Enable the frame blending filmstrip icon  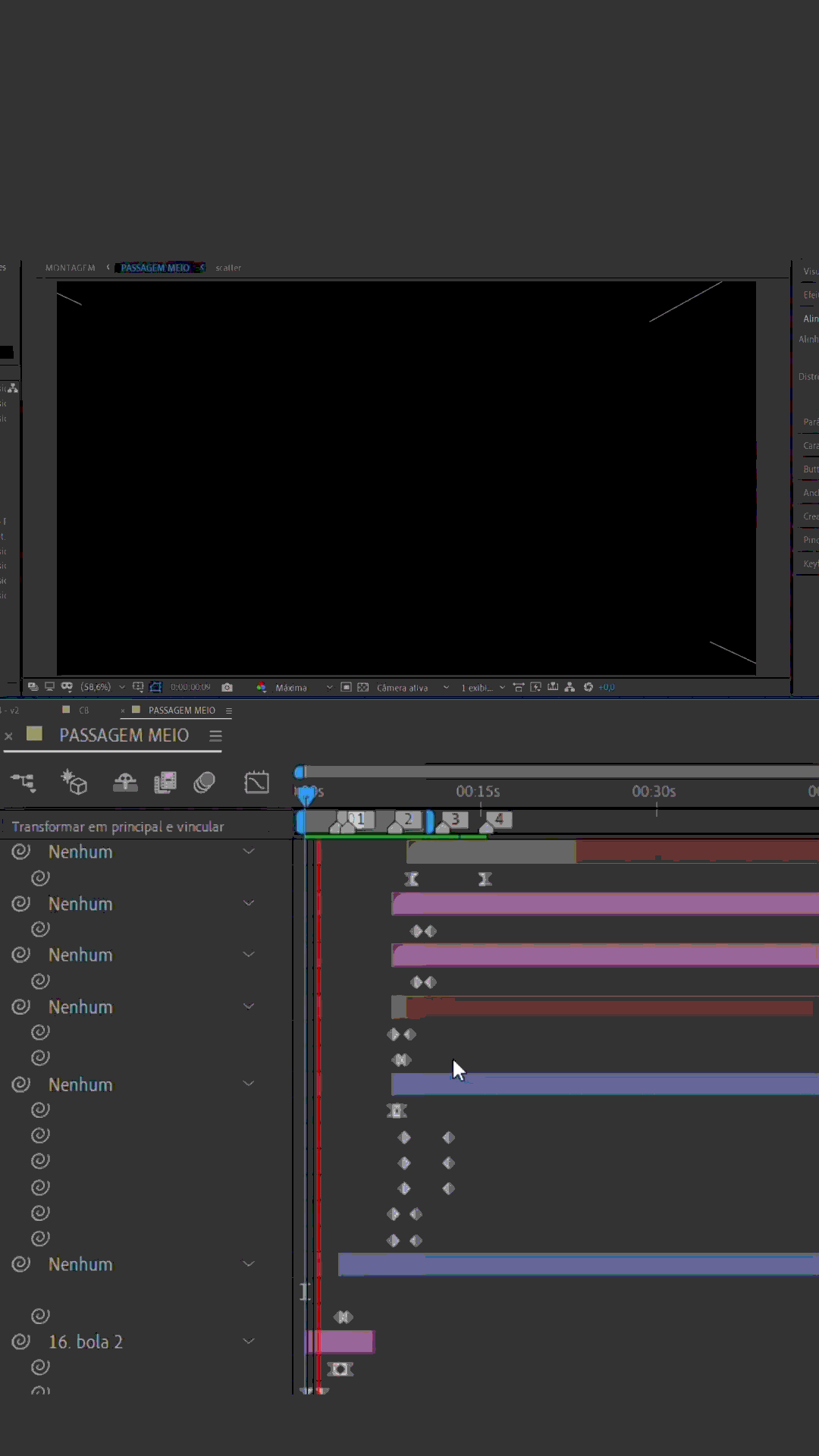click(x=165, y=782)
